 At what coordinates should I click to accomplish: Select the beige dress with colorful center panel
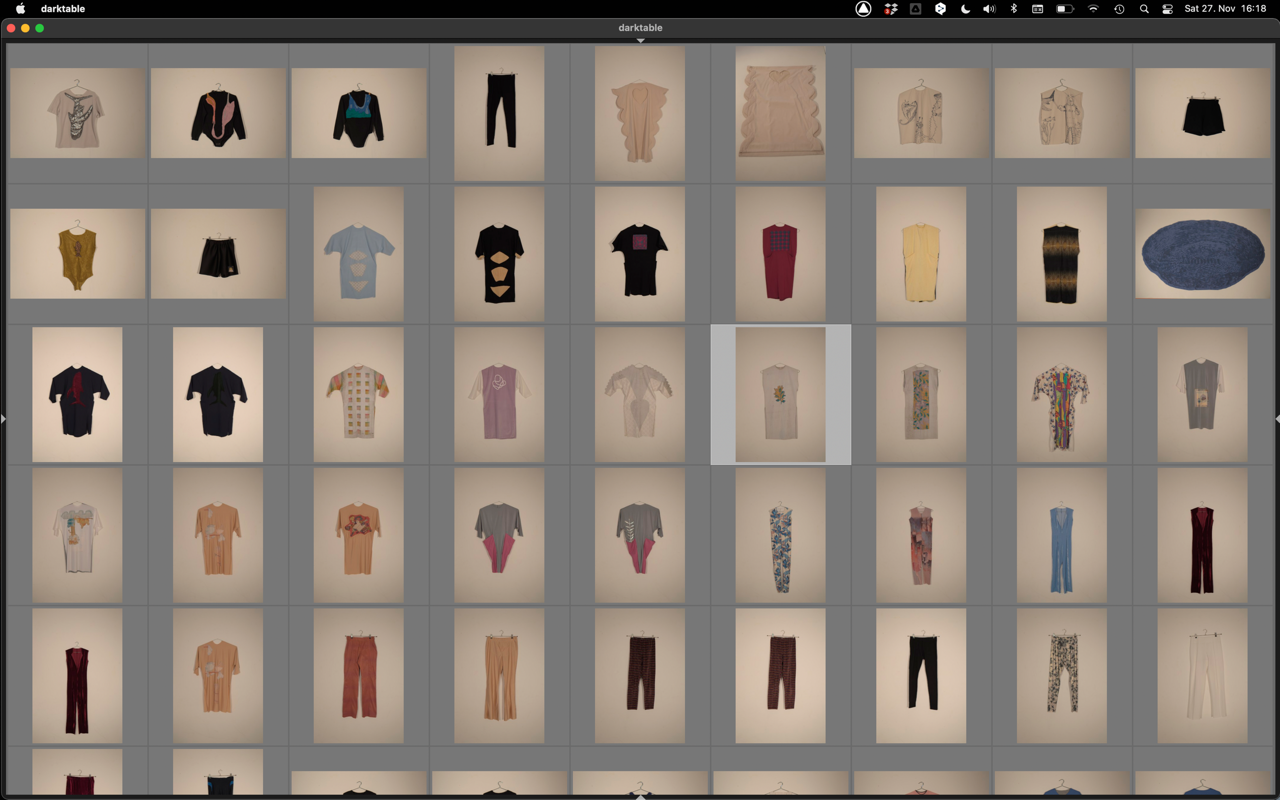[x=921, y=395]
